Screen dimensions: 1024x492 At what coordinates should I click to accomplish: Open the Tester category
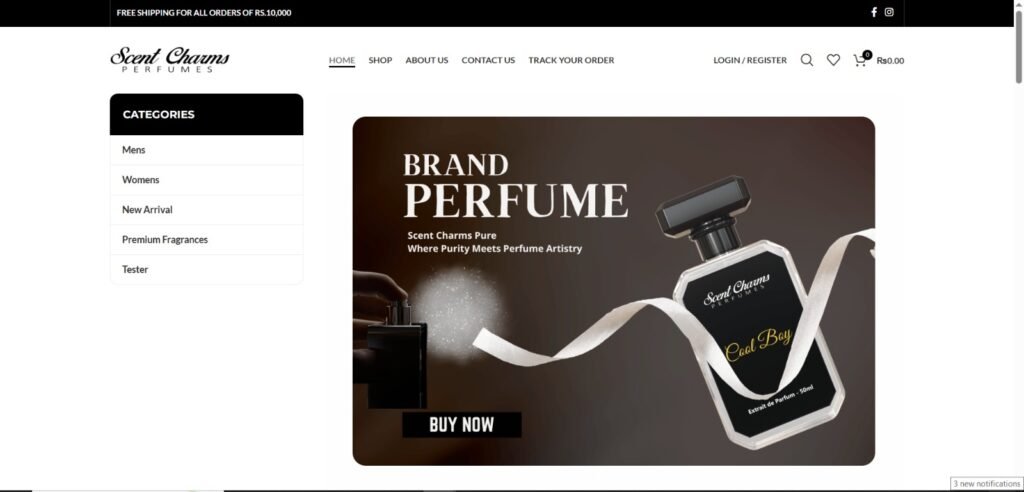[206, 269]
